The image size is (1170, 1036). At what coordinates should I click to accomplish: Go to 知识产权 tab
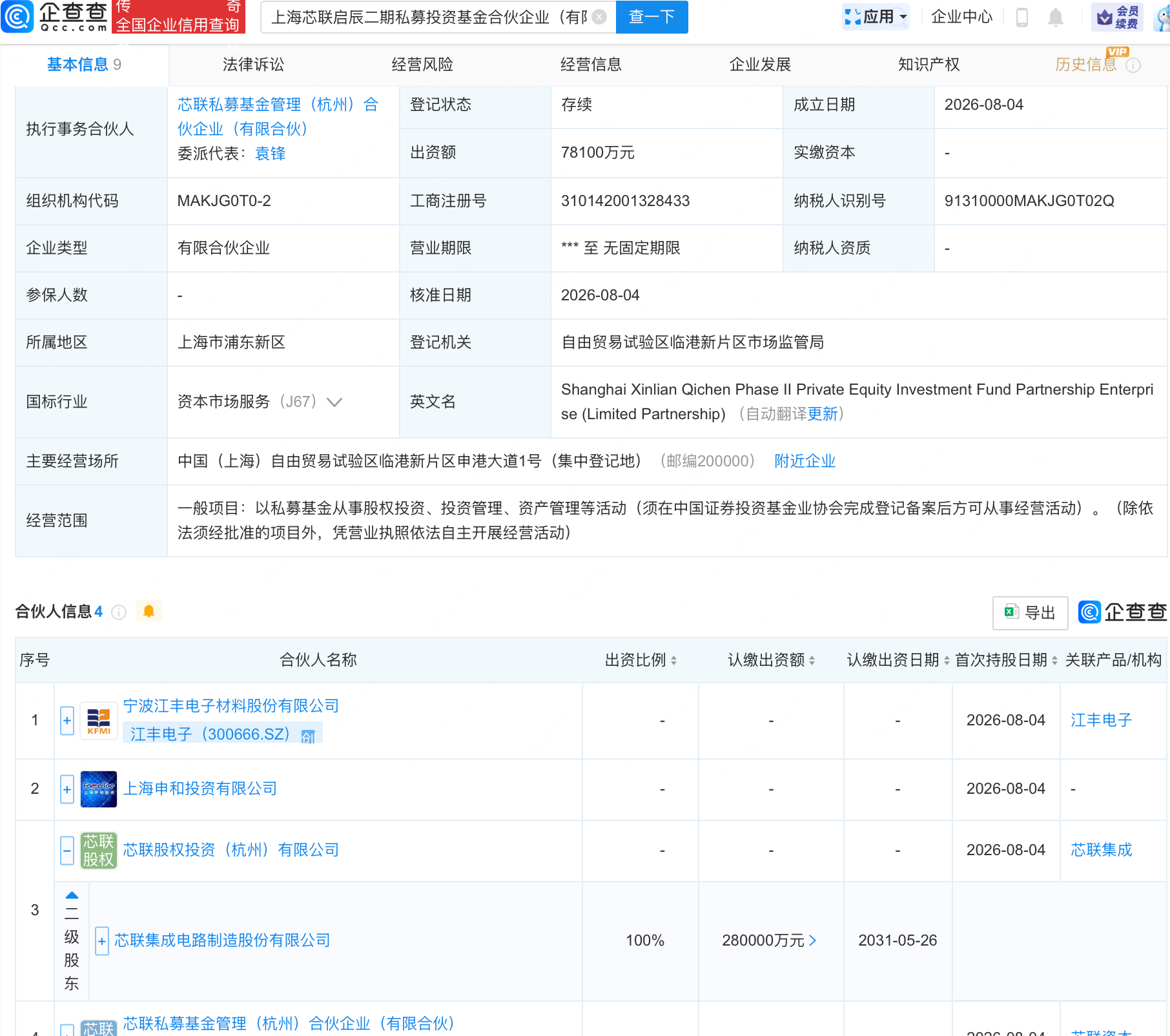point(929,65)
